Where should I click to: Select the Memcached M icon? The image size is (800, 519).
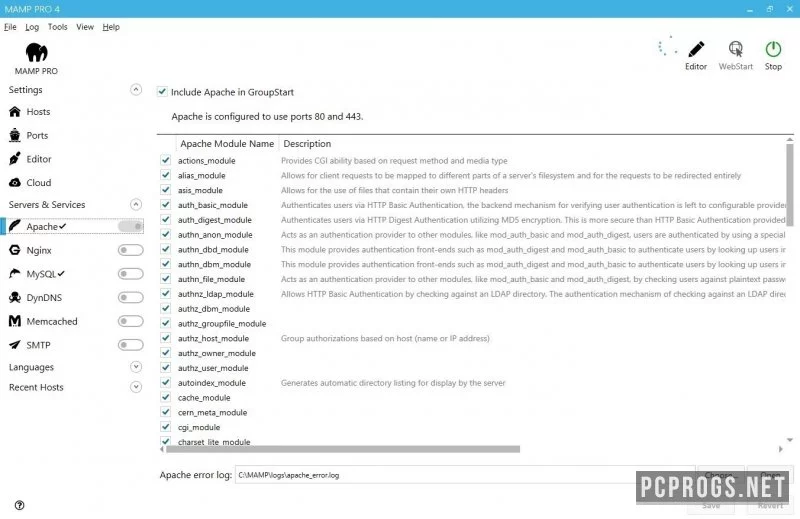pos(15,321)
